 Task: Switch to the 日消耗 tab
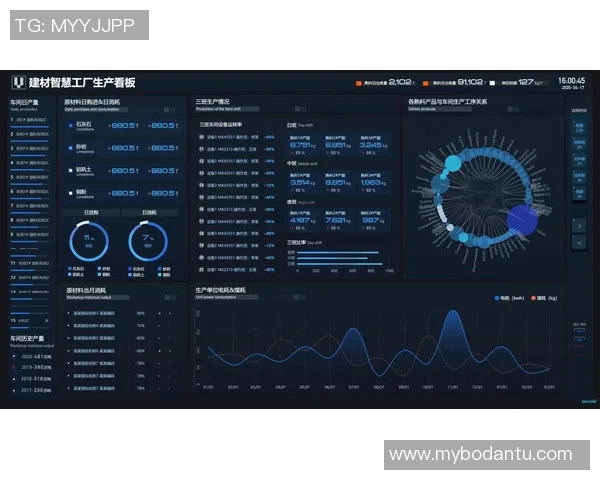[x=149, y=213]
